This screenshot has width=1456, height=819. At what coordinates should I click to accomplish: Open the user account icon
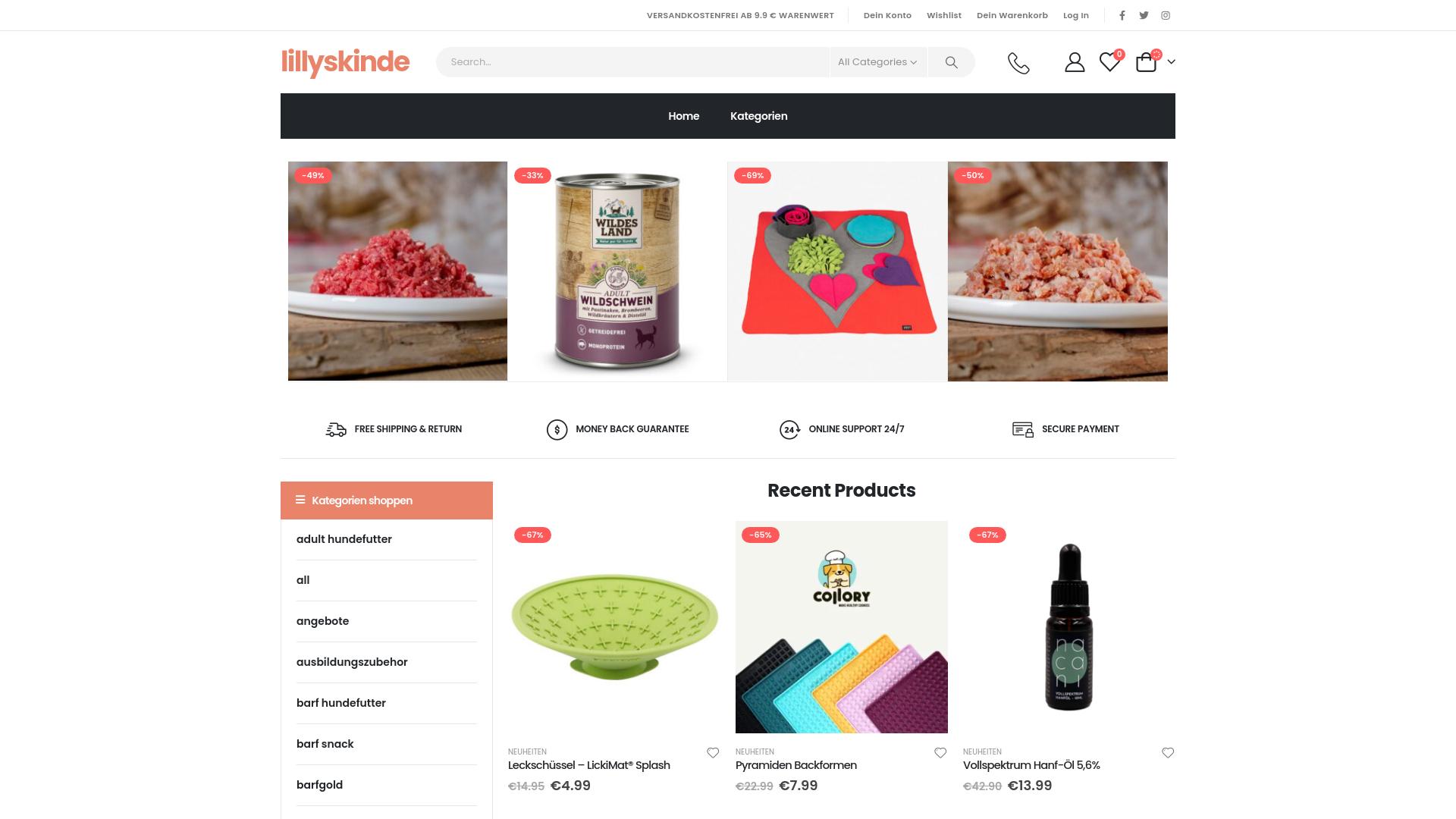click(1075, 62)
